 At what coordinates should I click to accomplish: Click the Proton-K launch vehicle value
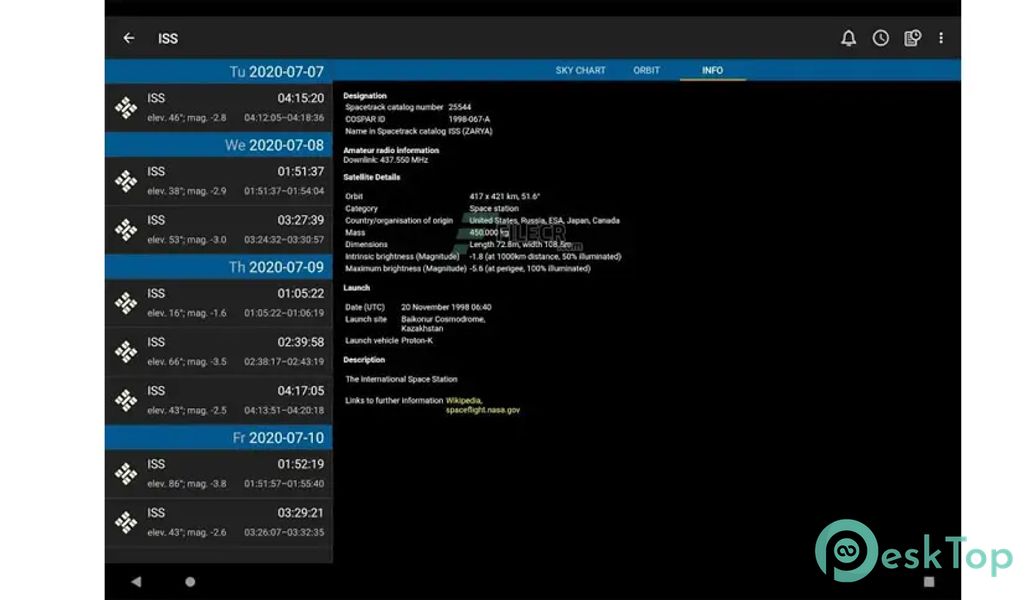point(416,340)
